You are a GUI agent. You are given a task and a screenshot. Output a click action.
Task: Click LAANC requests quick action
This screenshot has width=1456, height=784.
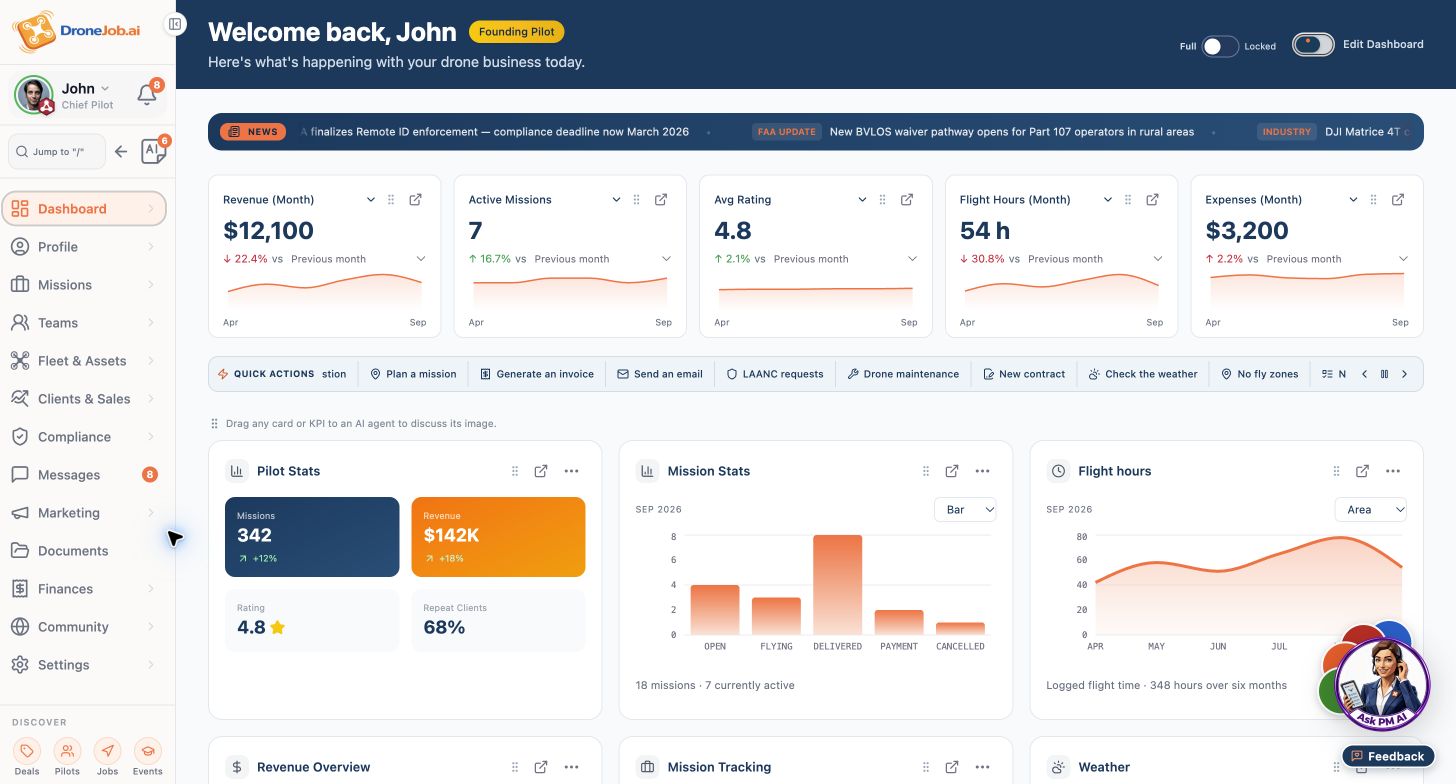(x=775, y=374)
